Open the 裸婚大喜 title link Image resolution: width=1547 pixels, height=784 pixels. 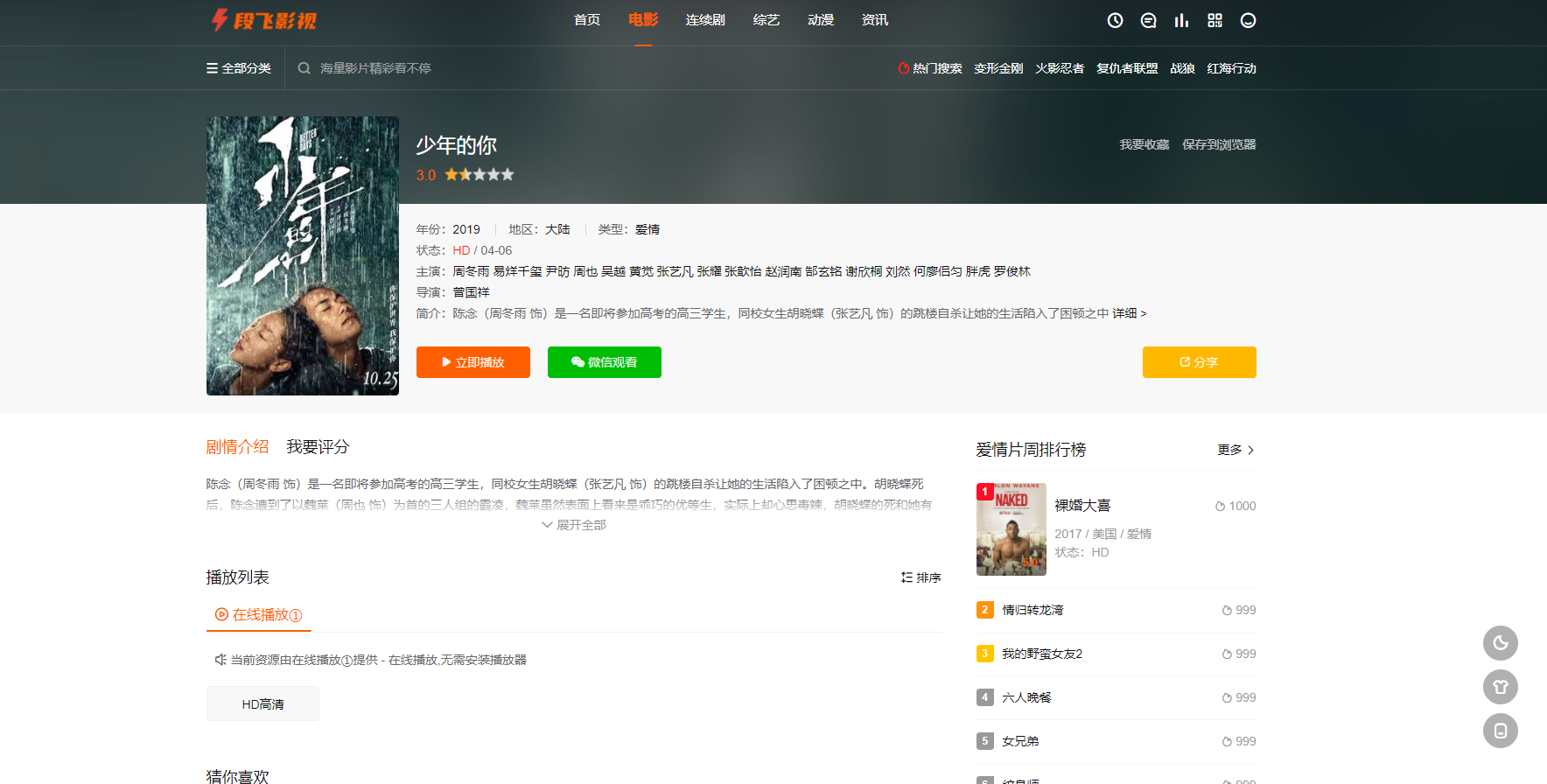point(1082,505)
